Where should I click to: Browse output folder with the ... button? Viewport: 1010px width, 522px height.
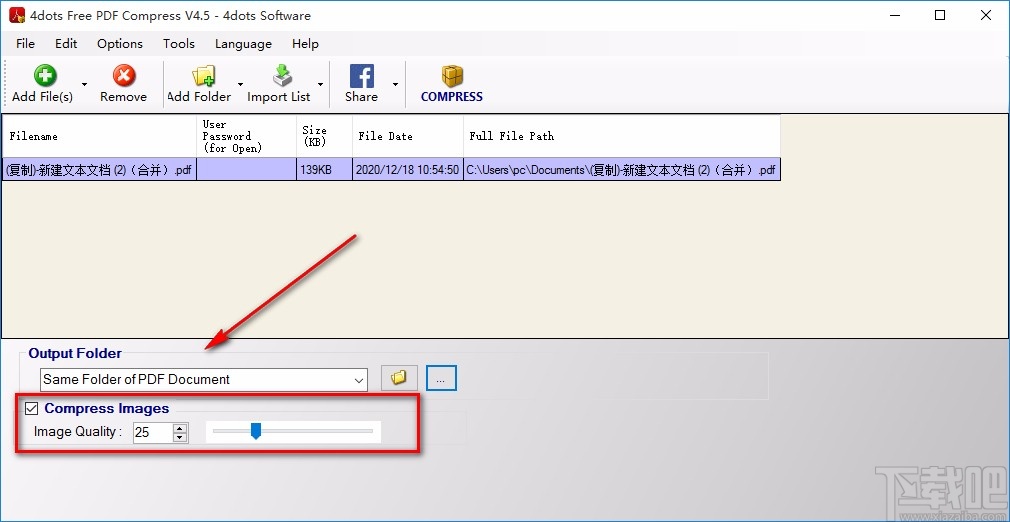(x=441, y=378)
